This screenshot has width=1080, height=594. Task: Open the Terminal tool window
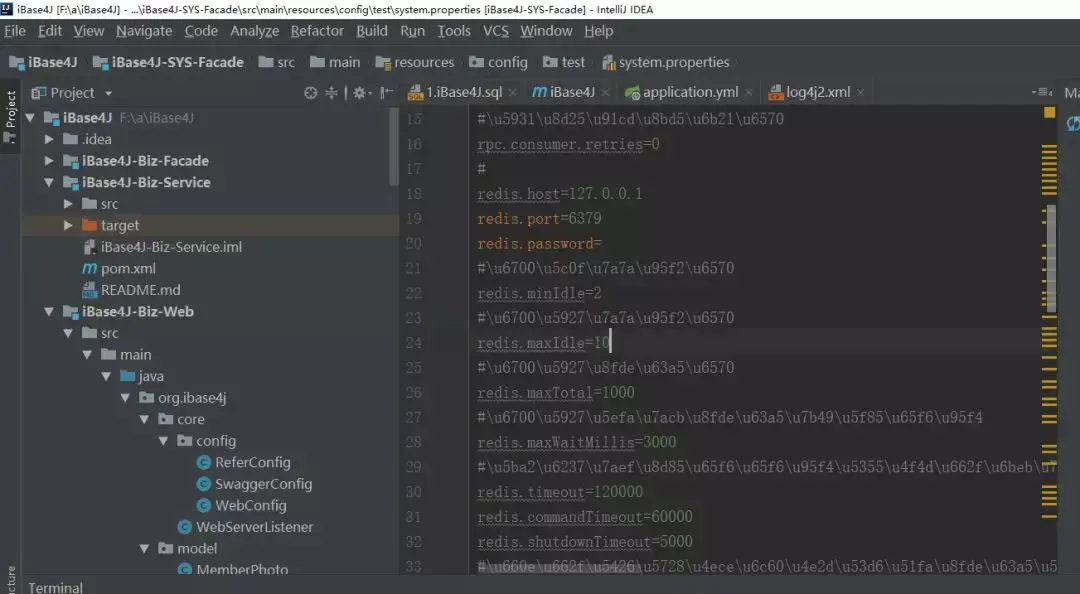[55, 587]
